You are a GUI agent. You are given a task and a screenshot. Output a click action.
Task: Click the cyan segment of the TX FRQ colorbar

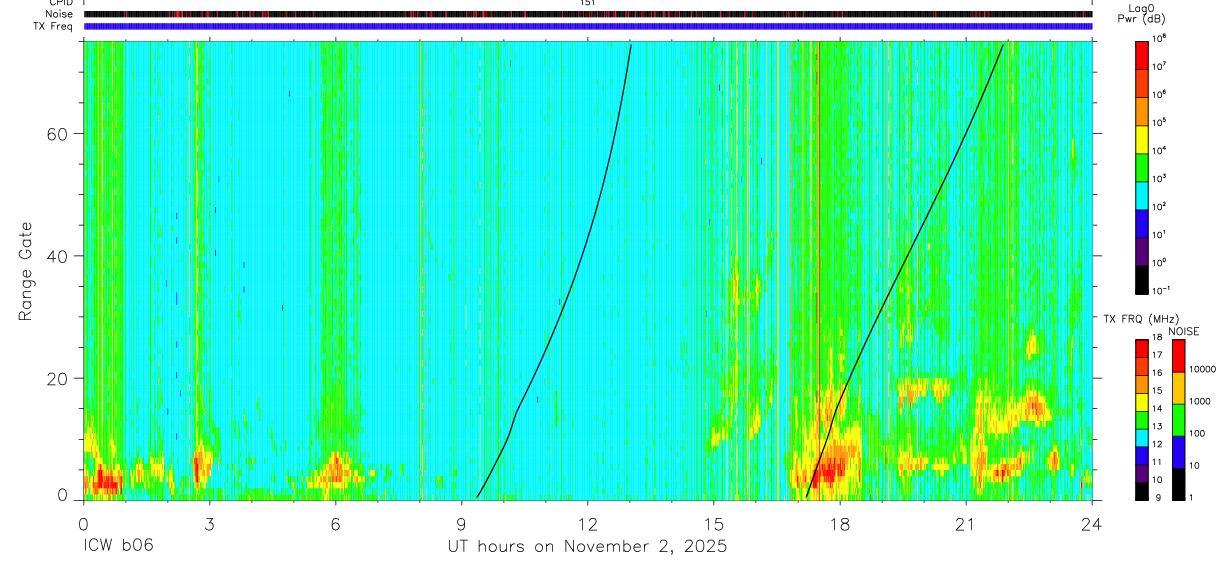[x=1142, y=437]
